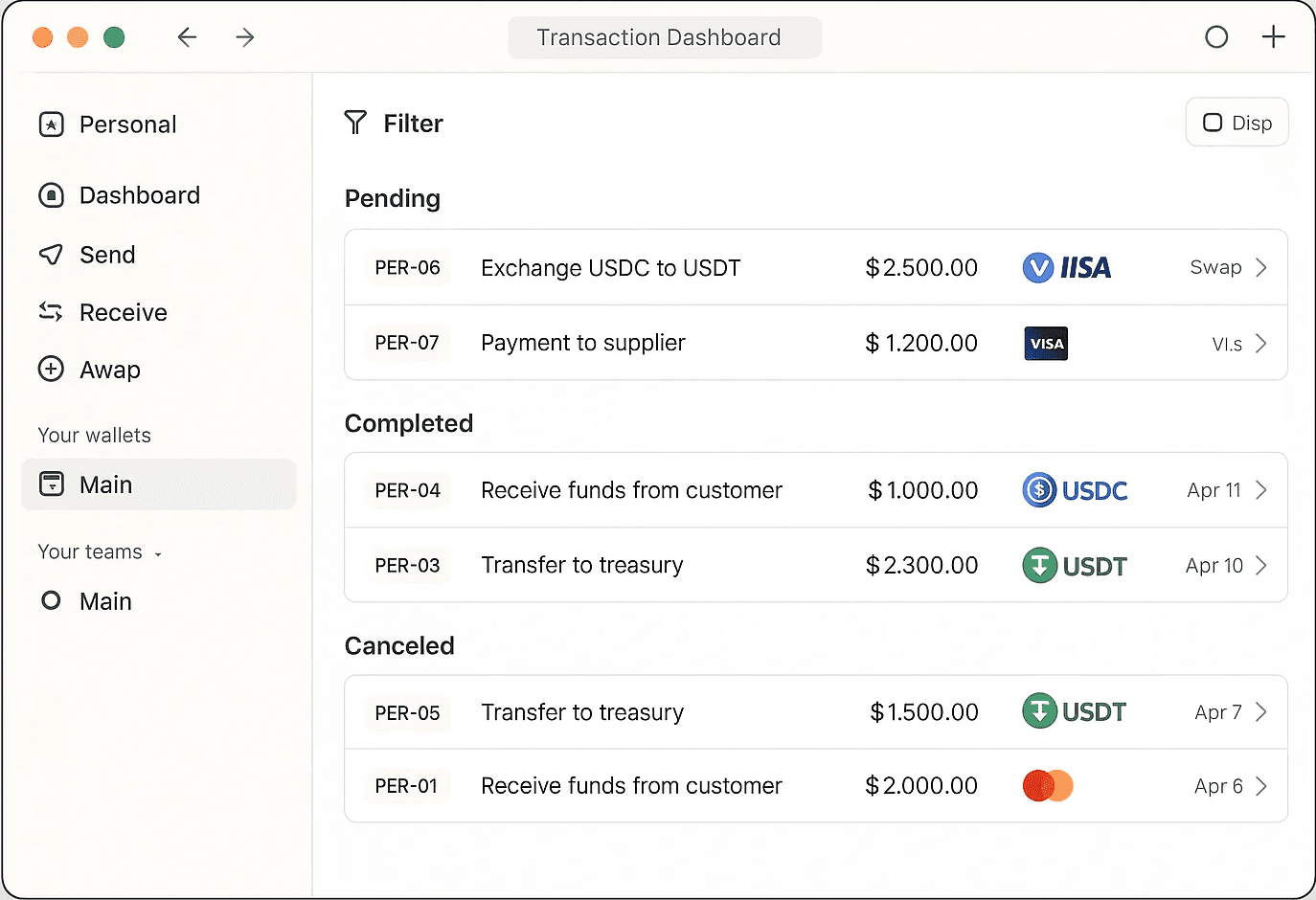Image resolution: width=1316 pixels, height=900 pixels.
Task: Click the $1.200.00 amount
Action: 921,343
